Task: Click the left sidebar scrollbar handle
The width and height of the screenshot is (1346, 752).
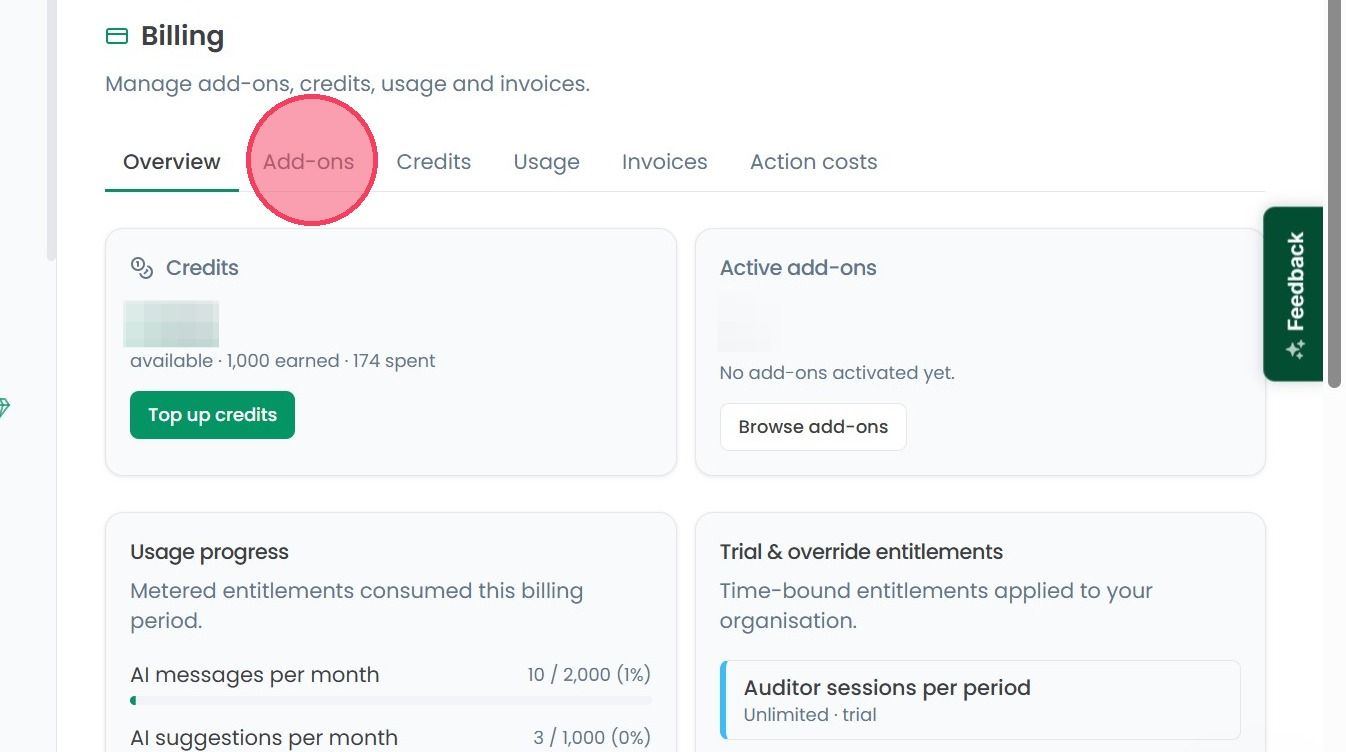Action: click(51, 130)
